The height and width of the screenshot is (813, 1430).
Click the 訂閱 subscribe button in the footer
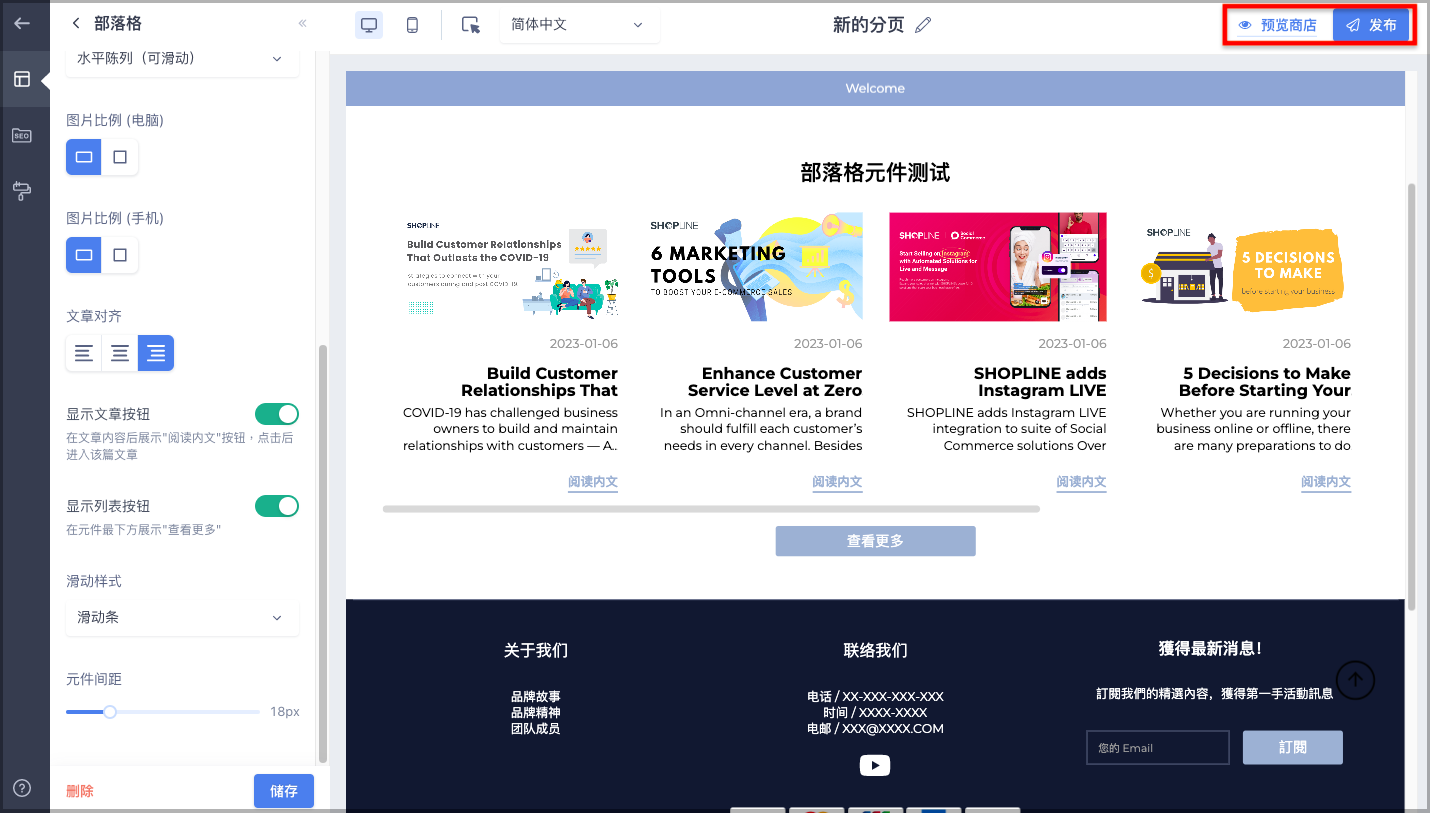(1292, 747)
